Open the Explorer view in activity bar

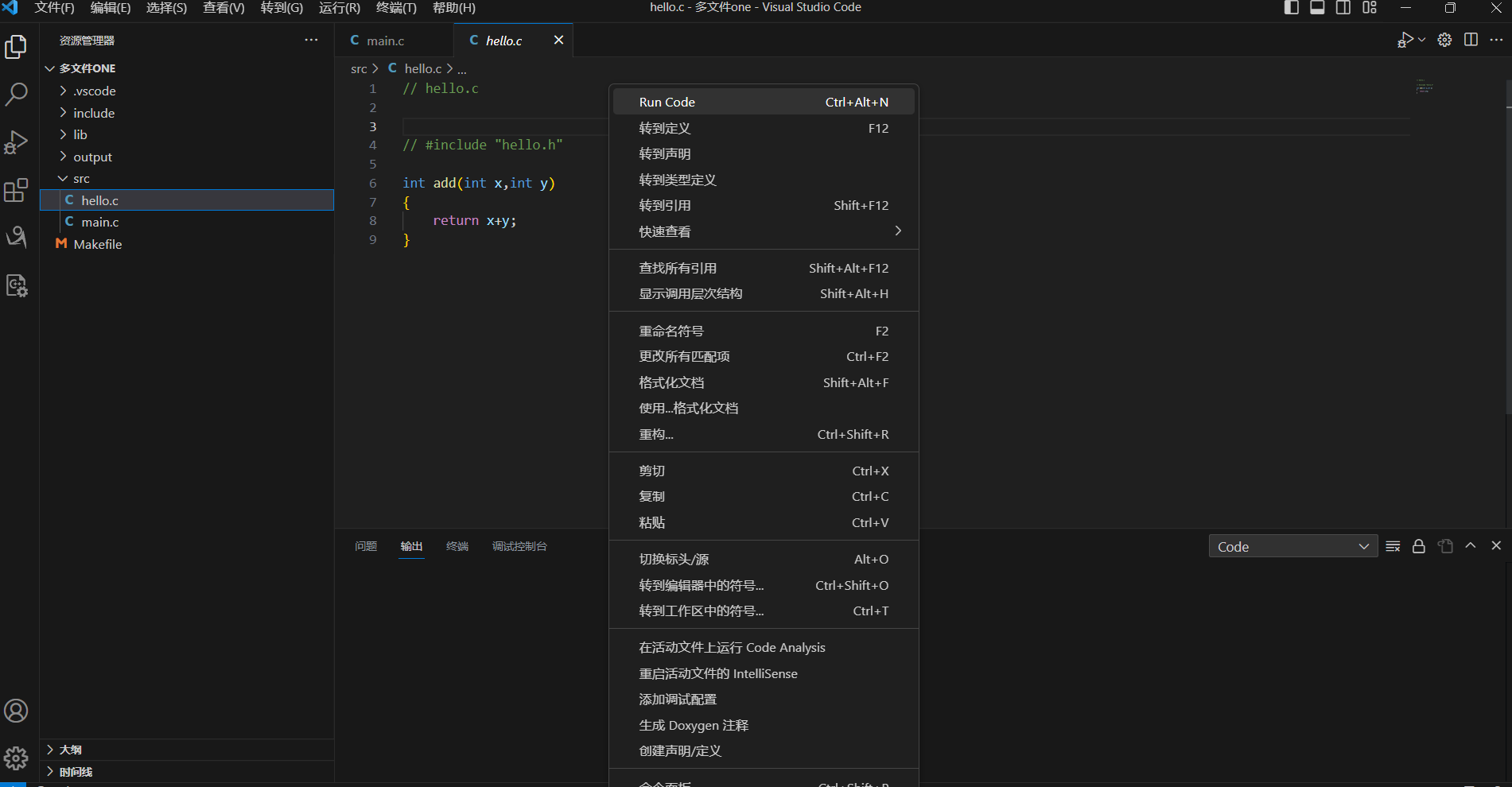pyautogui.click(x=16, y=47)
